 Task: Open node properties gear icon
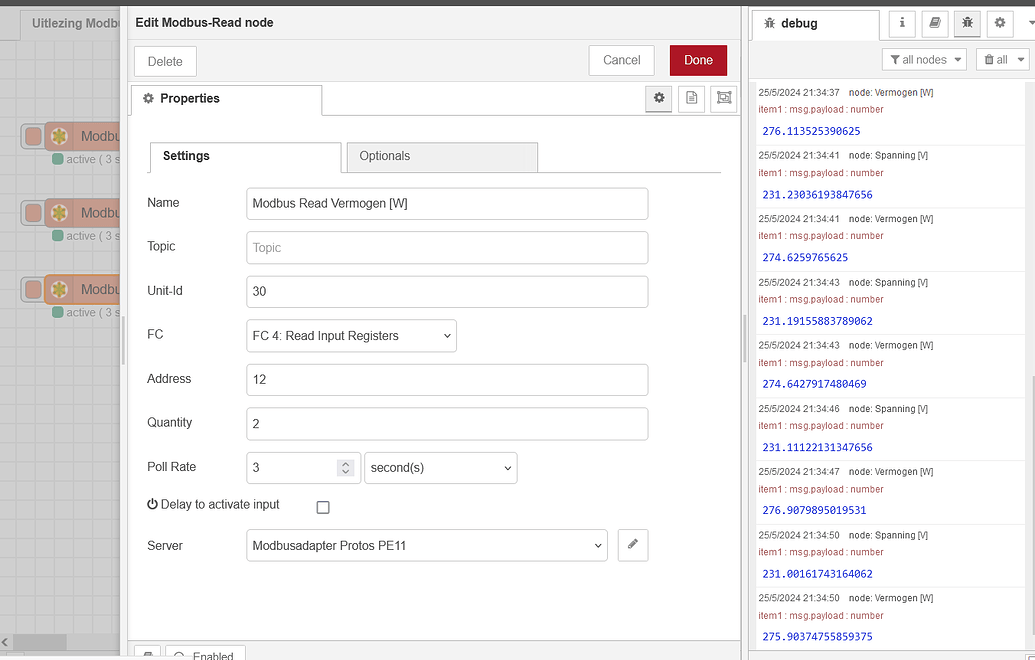pos(659,98)
